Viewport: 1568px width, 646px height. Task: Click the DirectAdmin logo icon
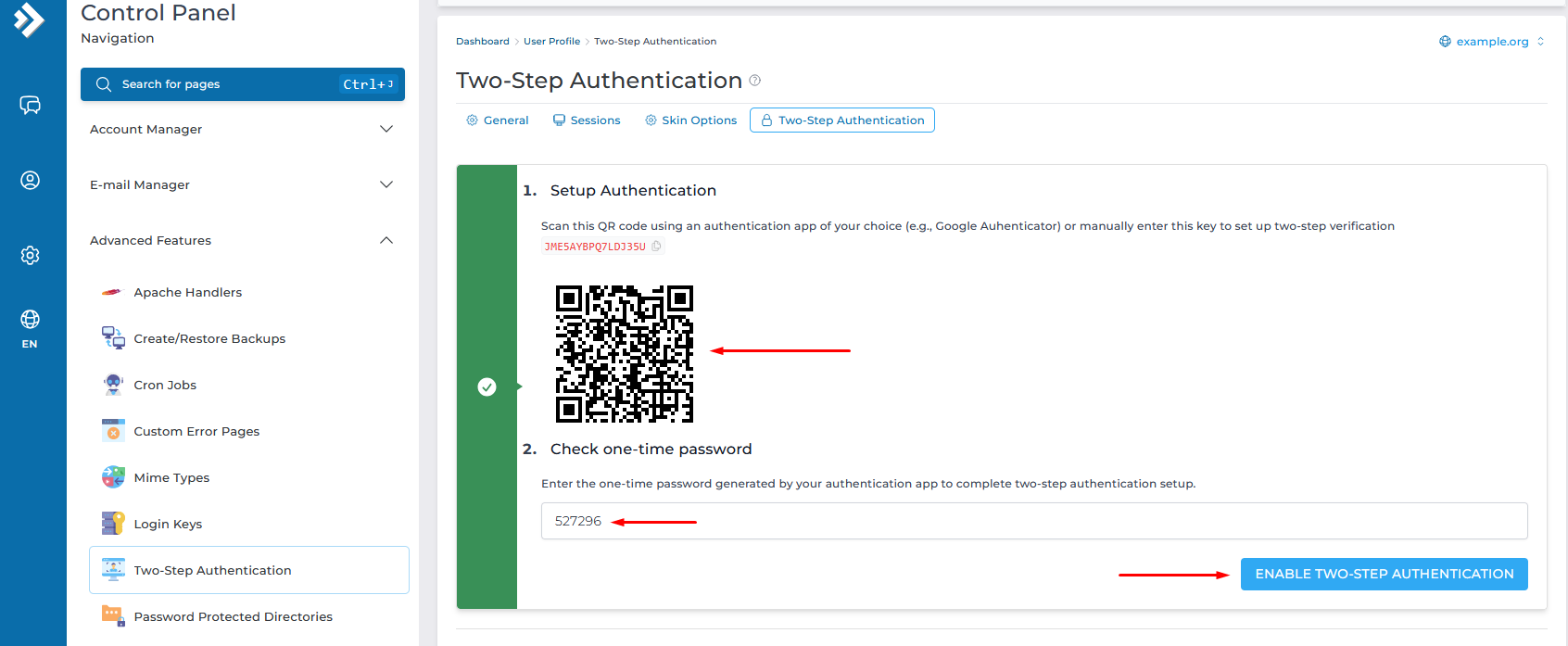pyautogui.click(x=29, y=19)
